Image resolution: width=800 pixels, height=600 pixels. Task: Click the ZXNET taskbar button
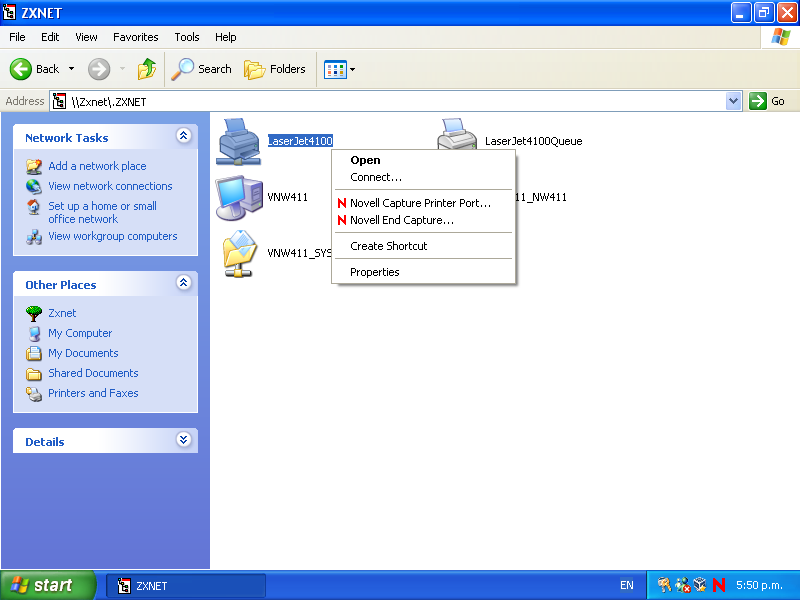tap(186, 586)
